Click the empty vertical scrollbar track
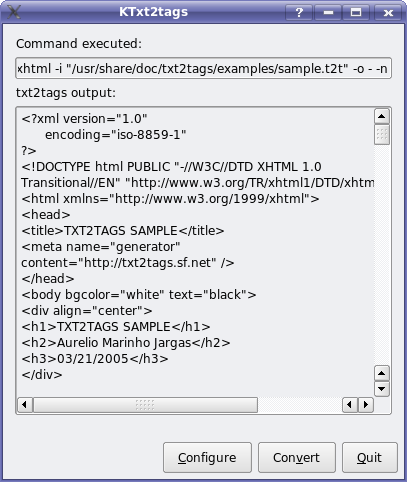The width and height of the screenshot is (407, 482). (382, 255)
